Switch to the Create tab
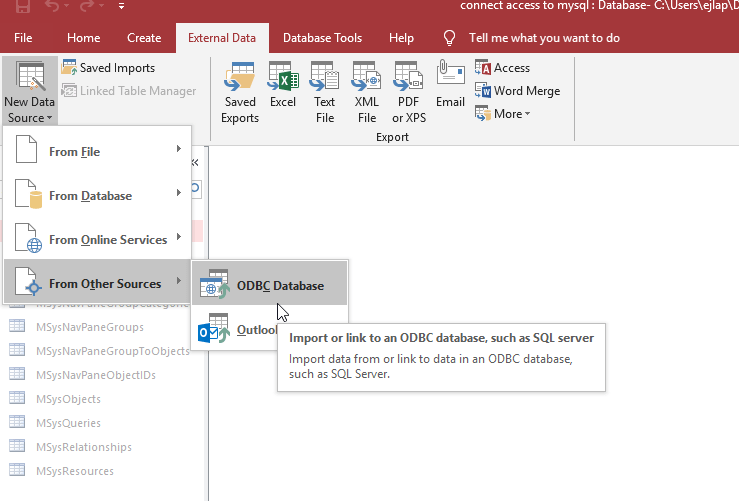739x501 pixels. (144, 38)
